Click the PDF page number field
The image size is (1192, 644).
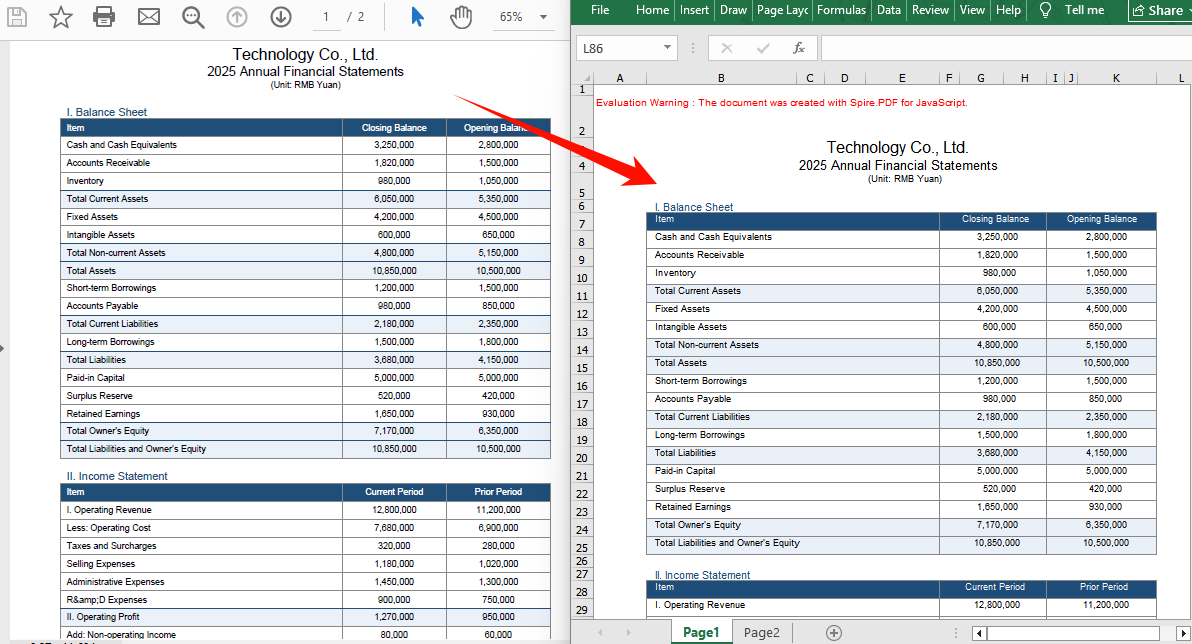326,17
